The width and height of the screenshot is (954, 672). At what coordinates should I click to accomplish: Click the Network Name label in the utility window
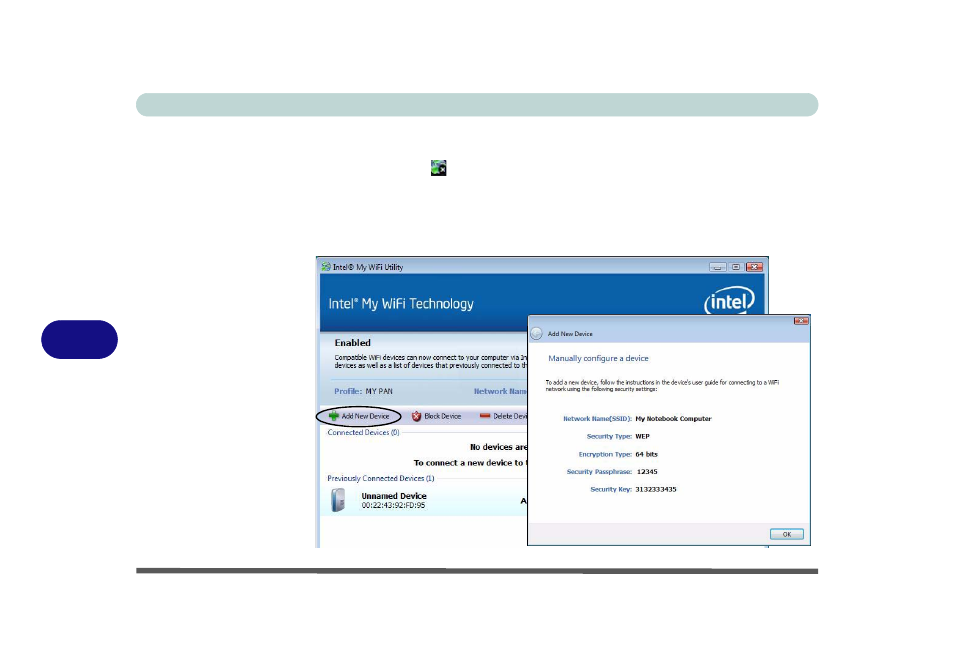click(500, 391)
